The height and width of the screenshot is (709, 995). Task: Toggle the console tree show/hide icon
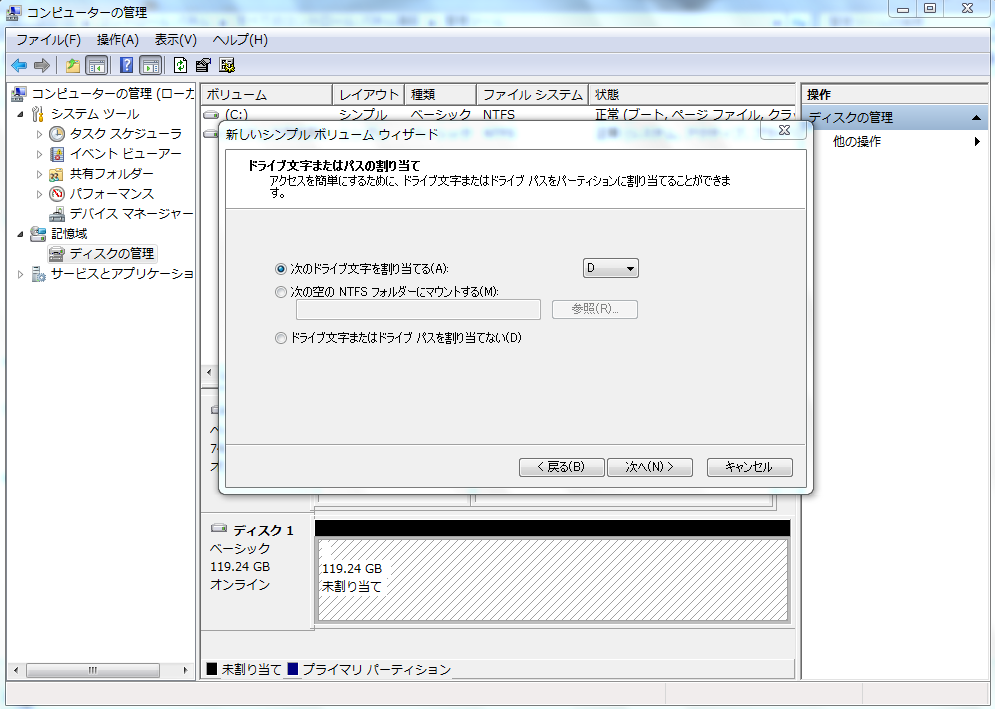96,65
